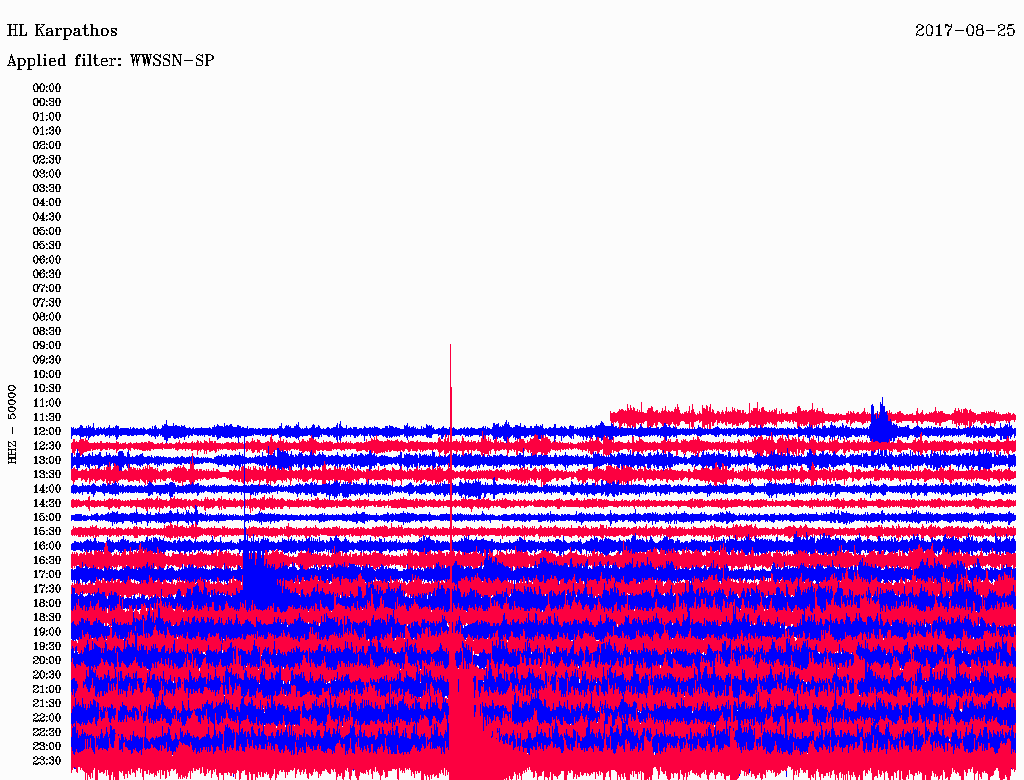Viewport: 1024px width, 780px height.
Task: Click the HL Karpathos station title
Action: point(62,31)
